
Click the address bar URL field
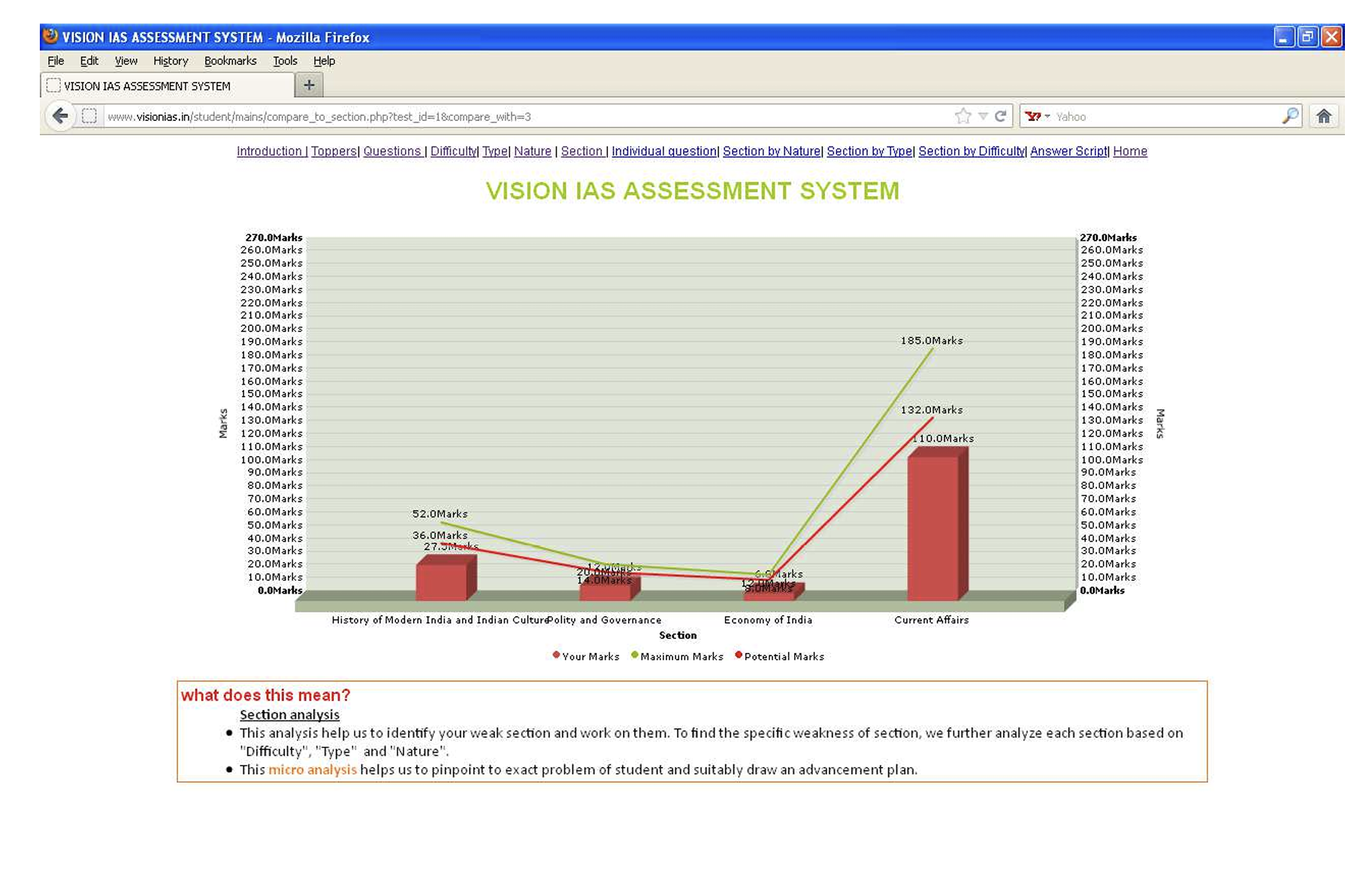[x=526, y=116]
